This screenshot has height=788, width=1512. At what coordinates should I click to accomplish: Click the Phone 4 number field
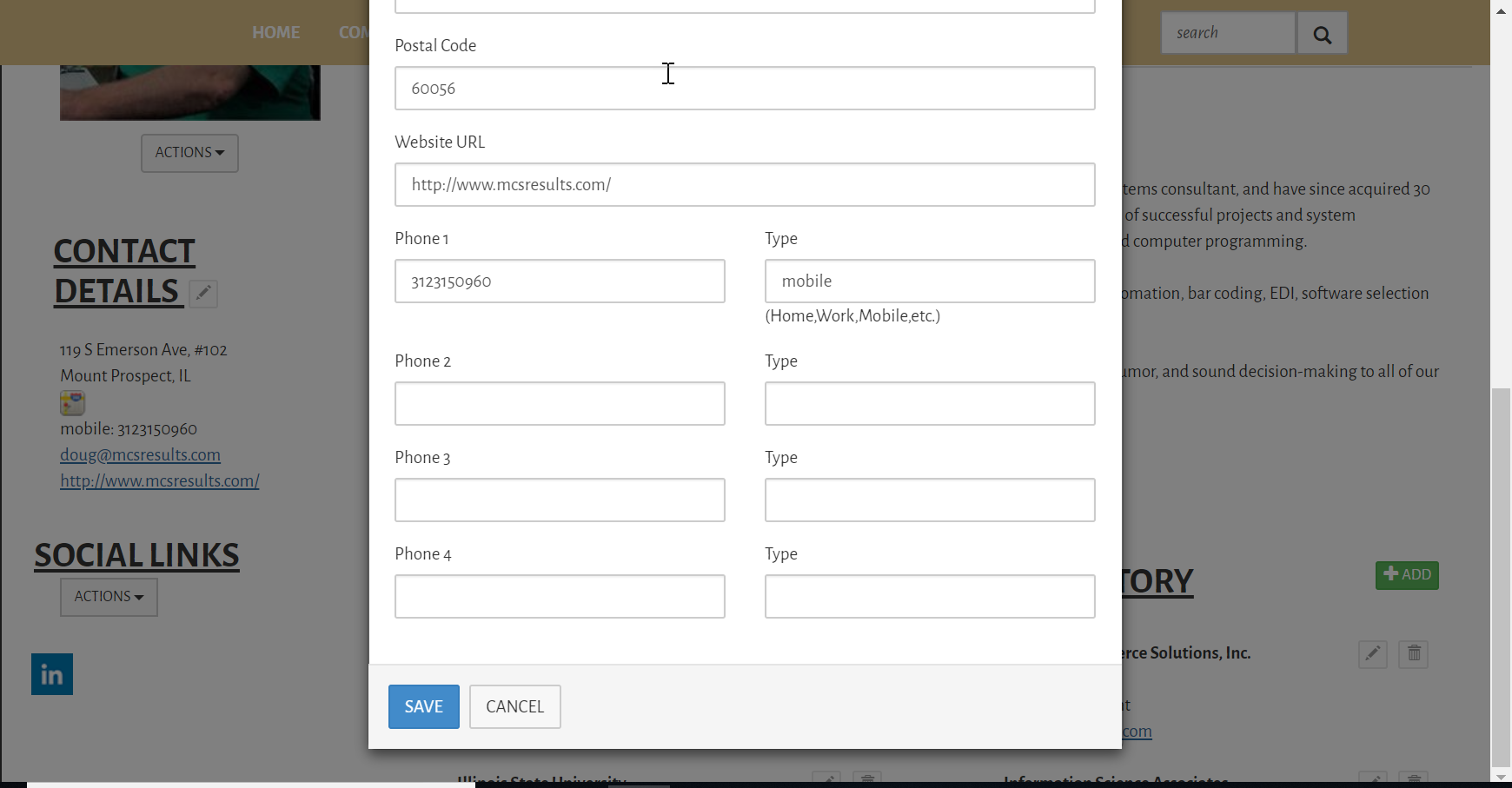pyautogui.click(x=560, y=597)
